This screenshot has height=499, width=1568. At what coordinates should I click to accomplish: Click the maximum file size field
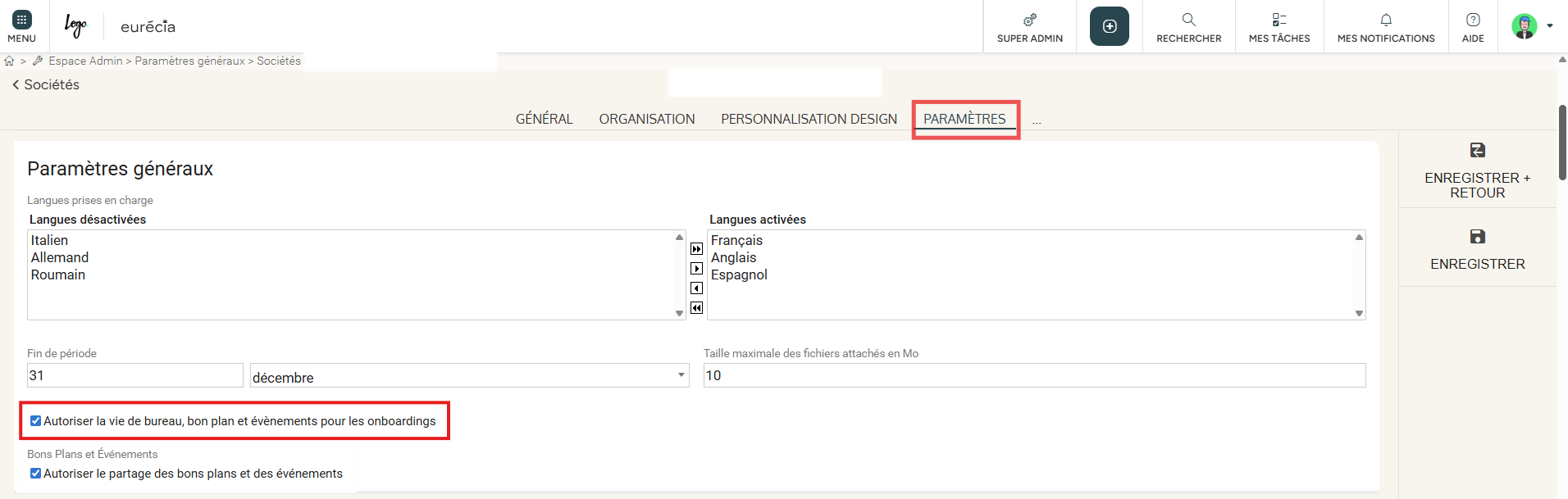(x=1034, y=376)
